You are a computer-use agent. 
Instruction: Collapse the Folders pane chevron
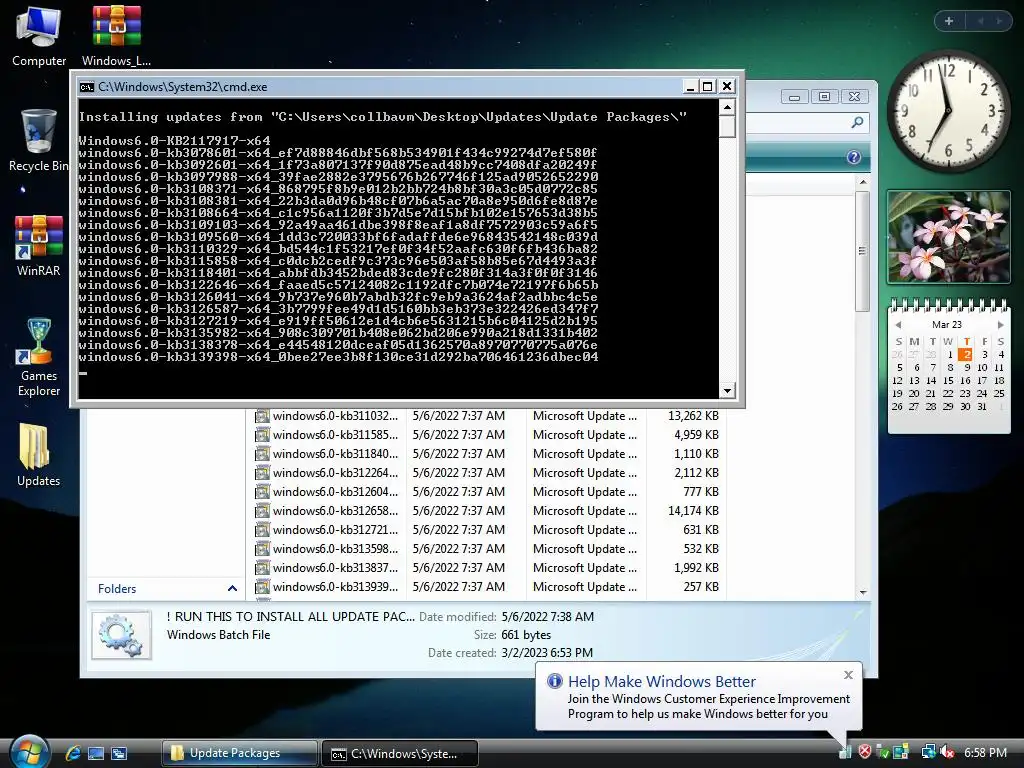click(x=232, y=588)
